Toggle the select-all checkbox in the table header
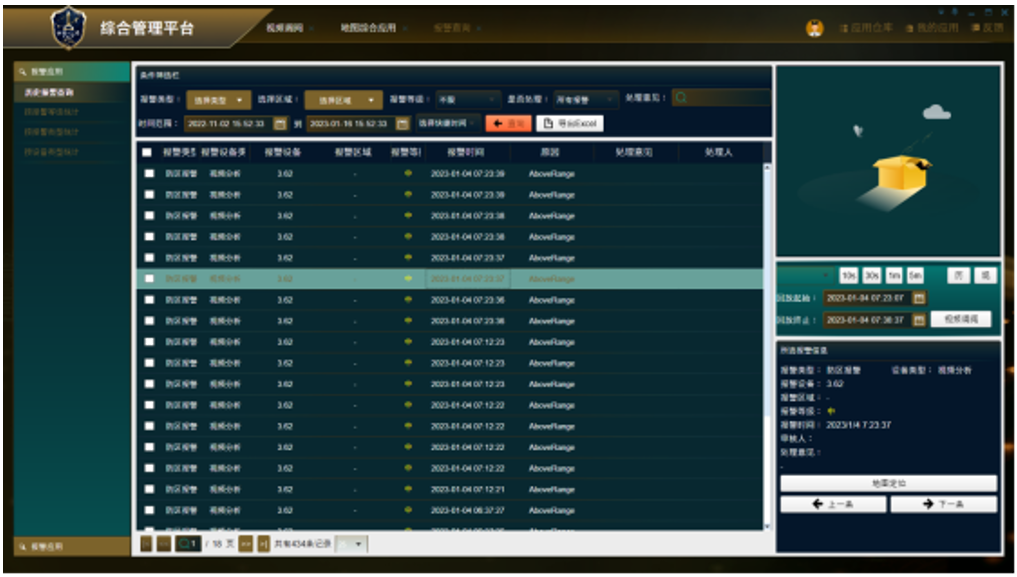 coord(148,153)
